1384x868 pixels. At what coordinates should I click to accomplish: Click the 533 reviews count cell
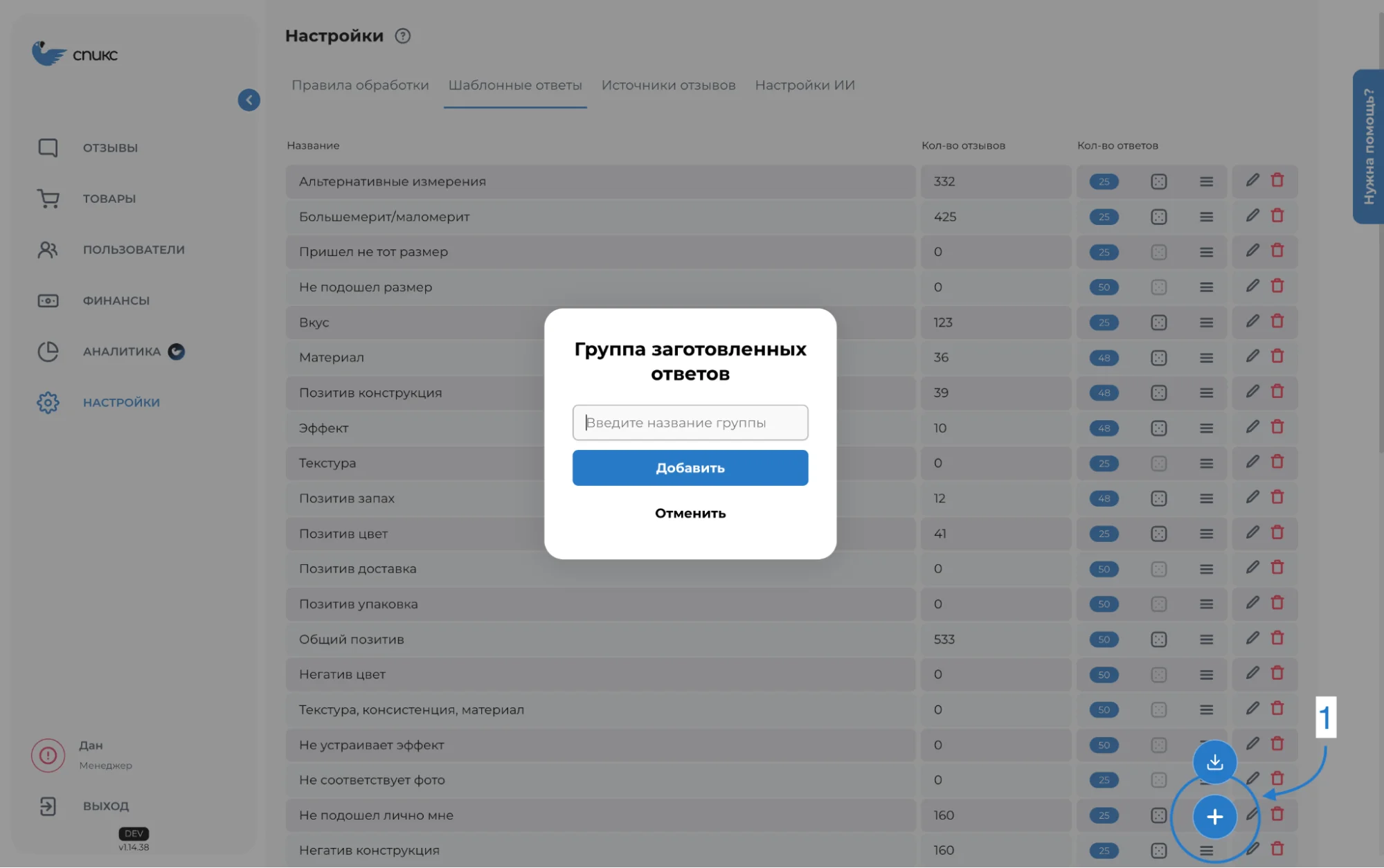pyautogui.click(x=995, y=640)
